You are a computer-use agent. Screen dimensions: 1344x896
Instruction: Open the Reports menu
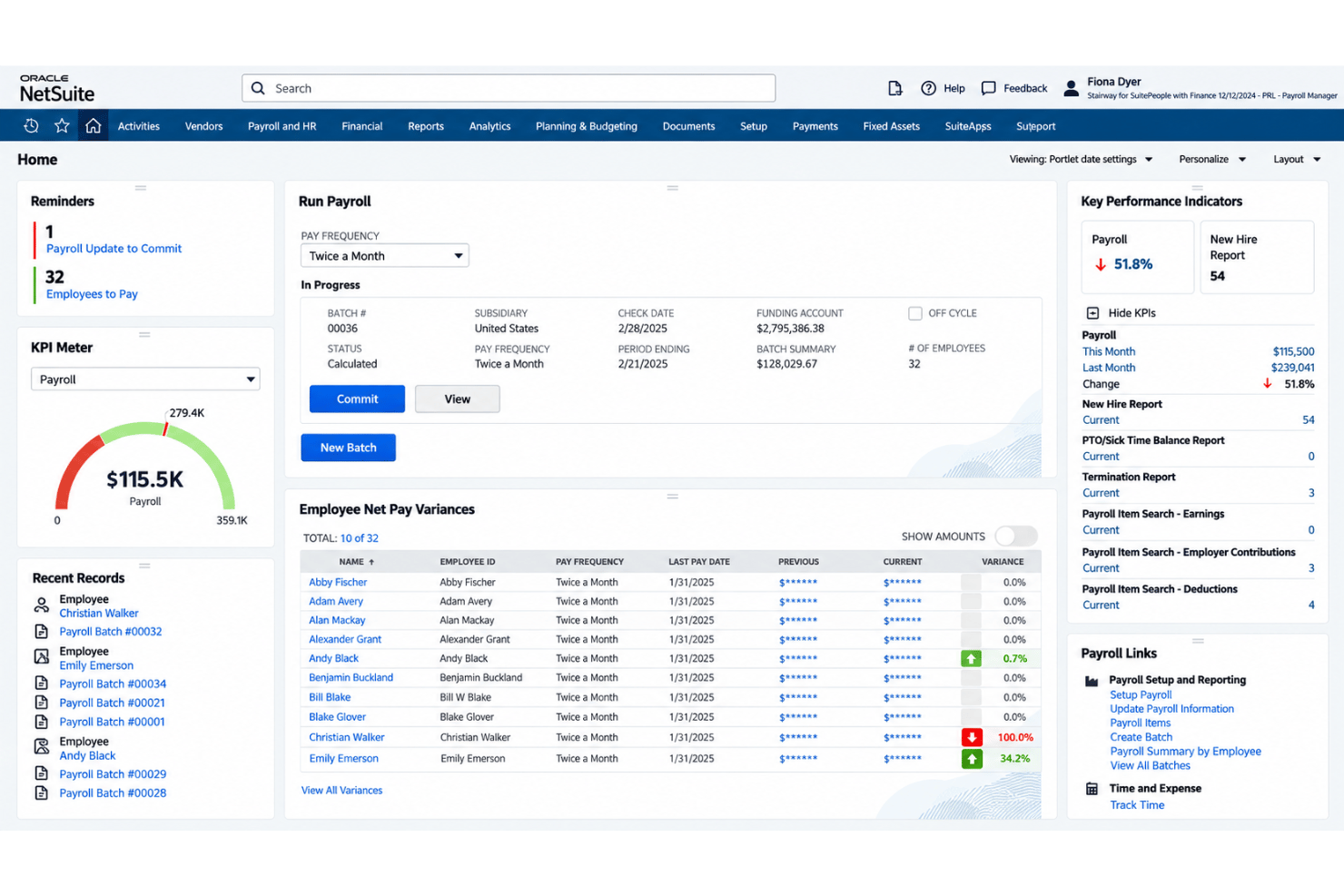click(x=426, y=126)
